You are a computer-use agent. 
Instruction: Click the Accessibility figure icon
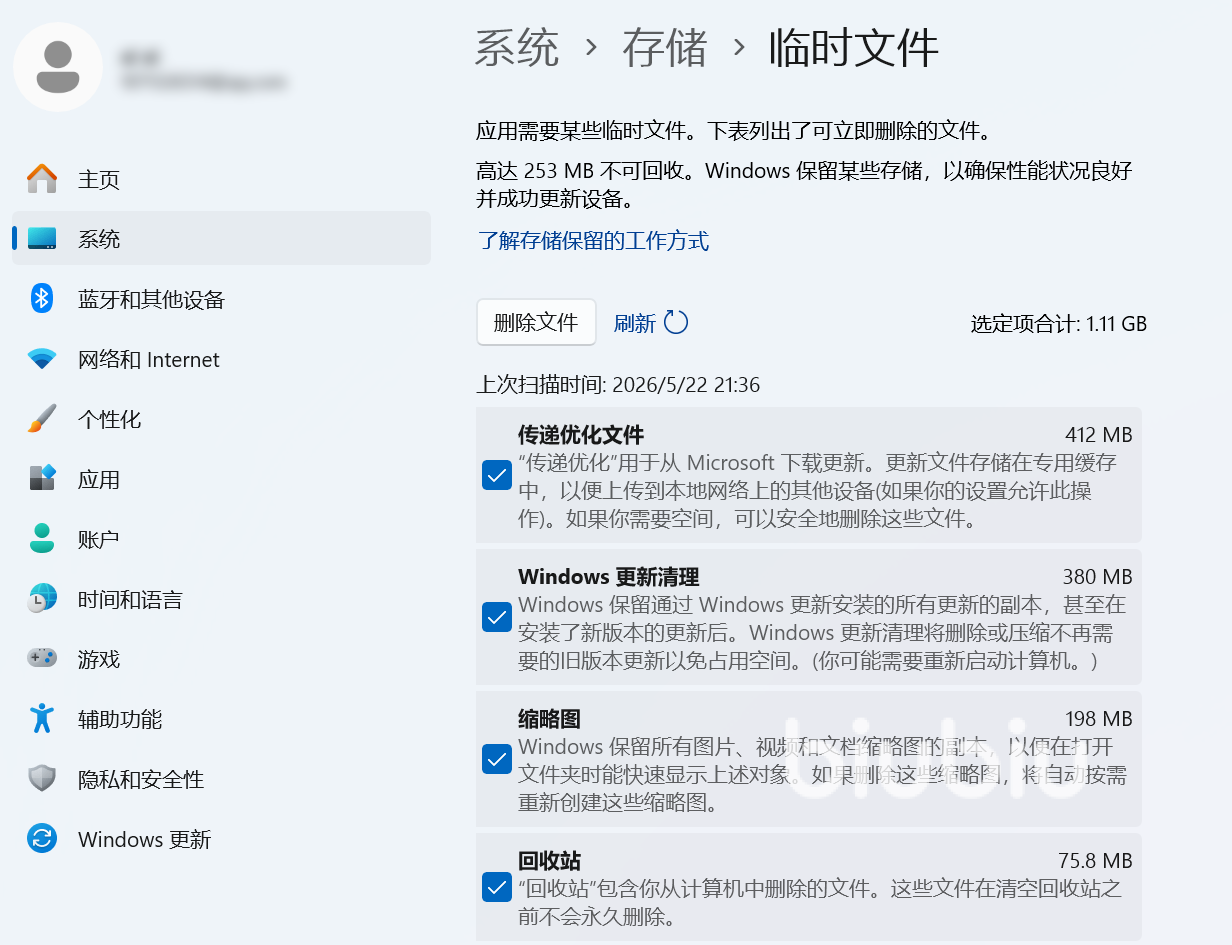(42, 718)
